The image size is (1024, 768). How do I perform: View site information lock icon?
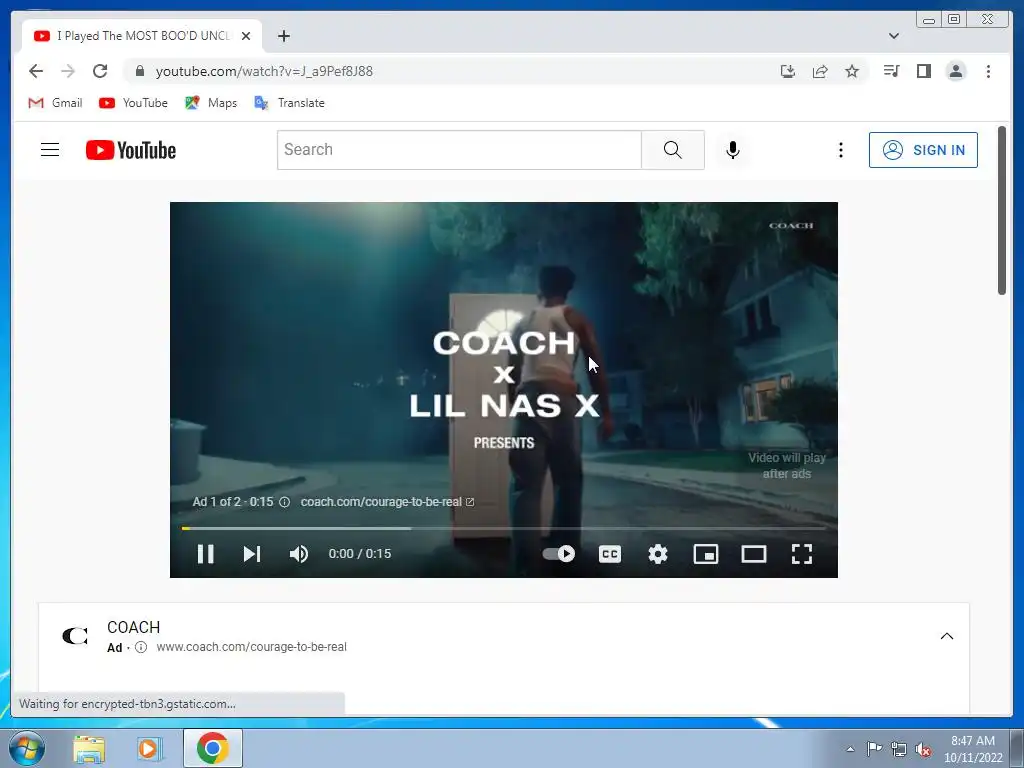(x=139, y=71)
